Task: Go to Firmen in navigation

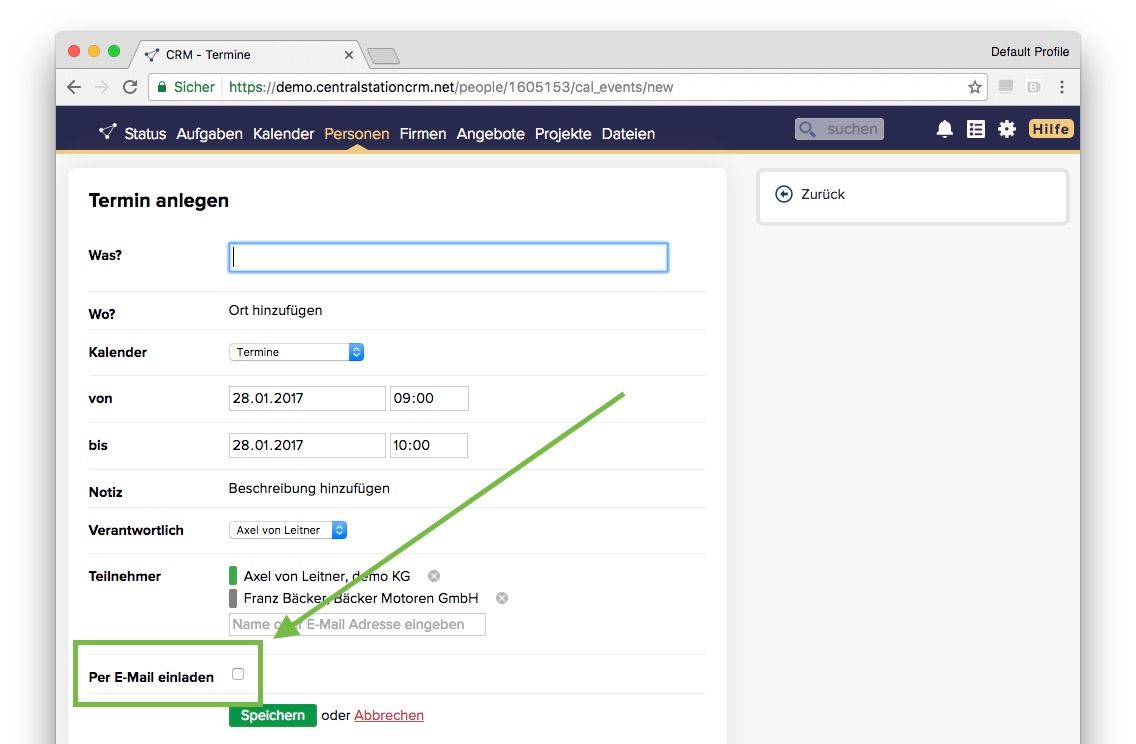Action: tap(422, 134)
